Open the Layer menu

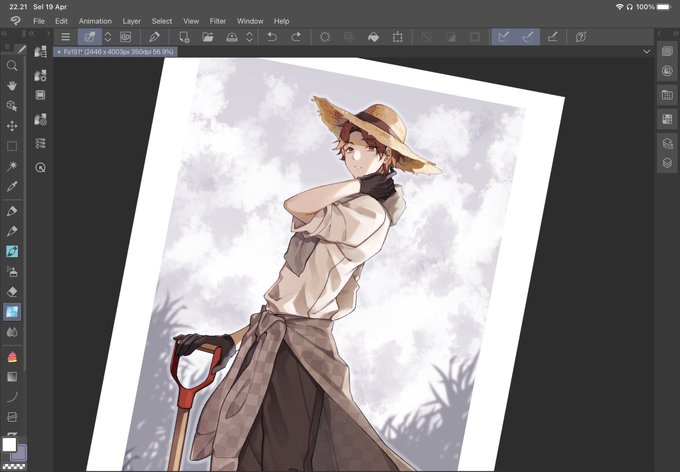[131, 21]
